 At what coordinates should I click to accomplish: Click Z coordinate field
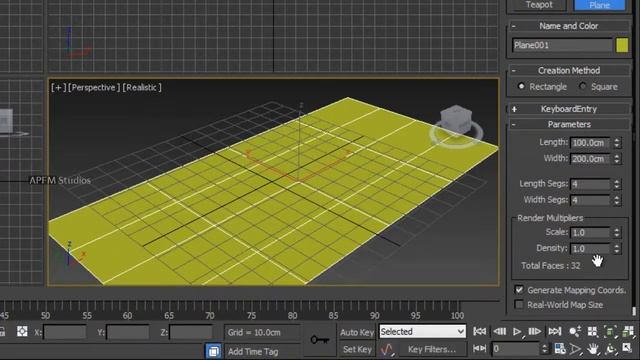pos(191,332)
